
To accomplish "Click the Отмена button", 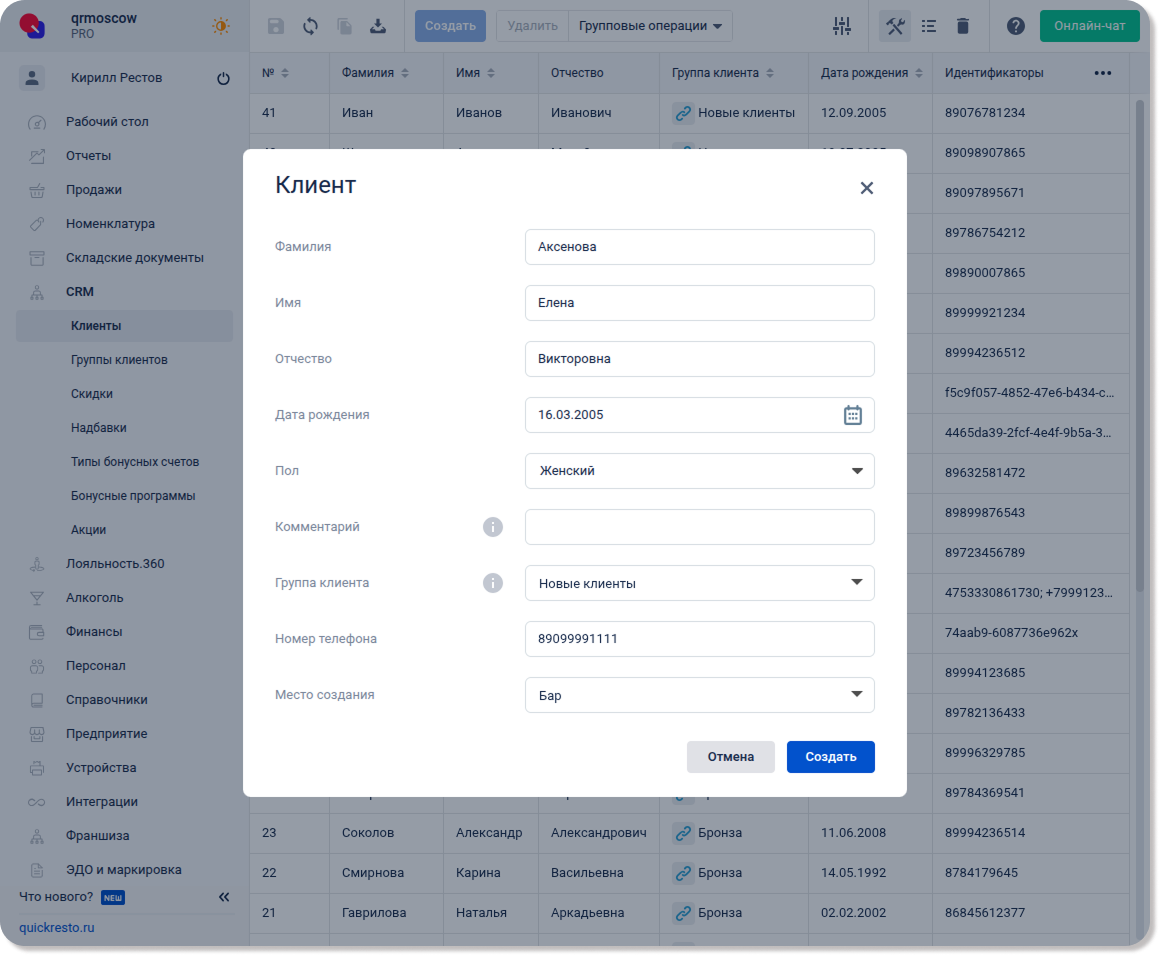I will [x=730, y=757].
